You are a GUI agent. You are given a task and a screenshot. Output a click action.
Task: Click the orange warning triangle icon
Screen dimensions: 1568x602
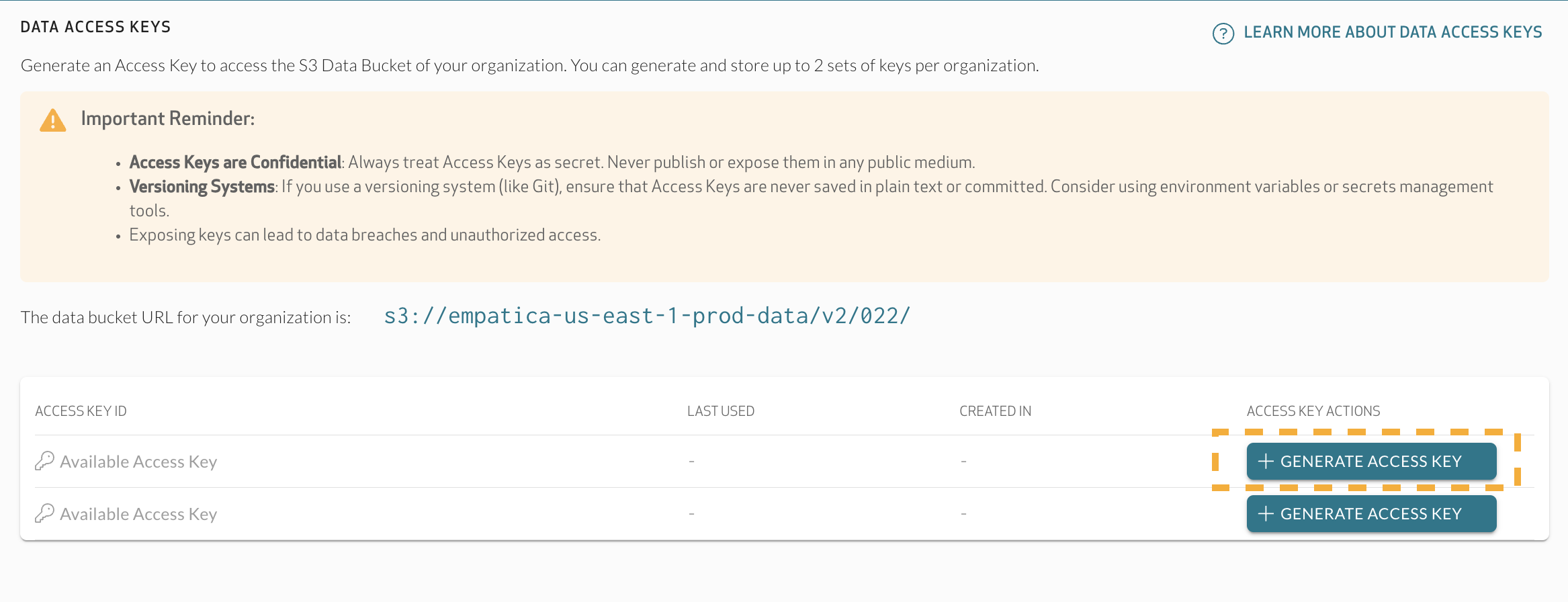(x=53, y=120)
